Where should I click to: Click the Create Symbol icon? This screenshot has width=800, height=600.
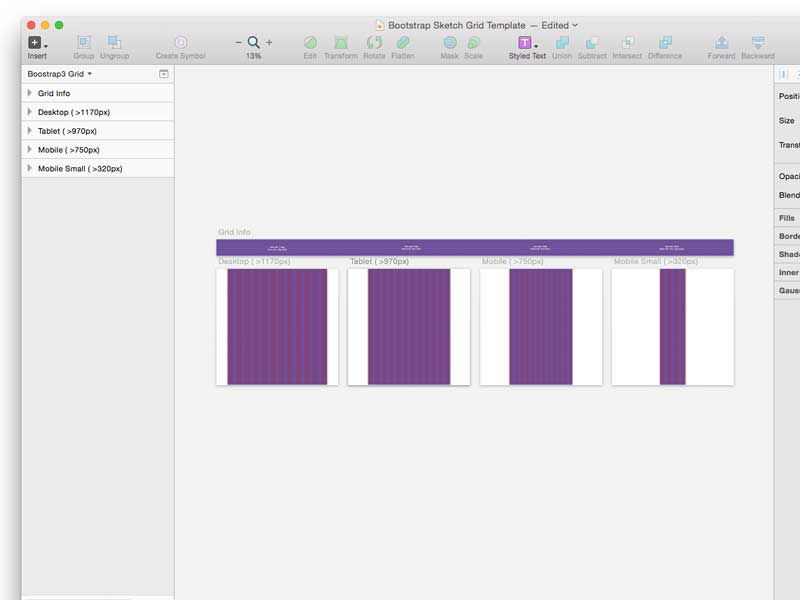pos(180,43)
